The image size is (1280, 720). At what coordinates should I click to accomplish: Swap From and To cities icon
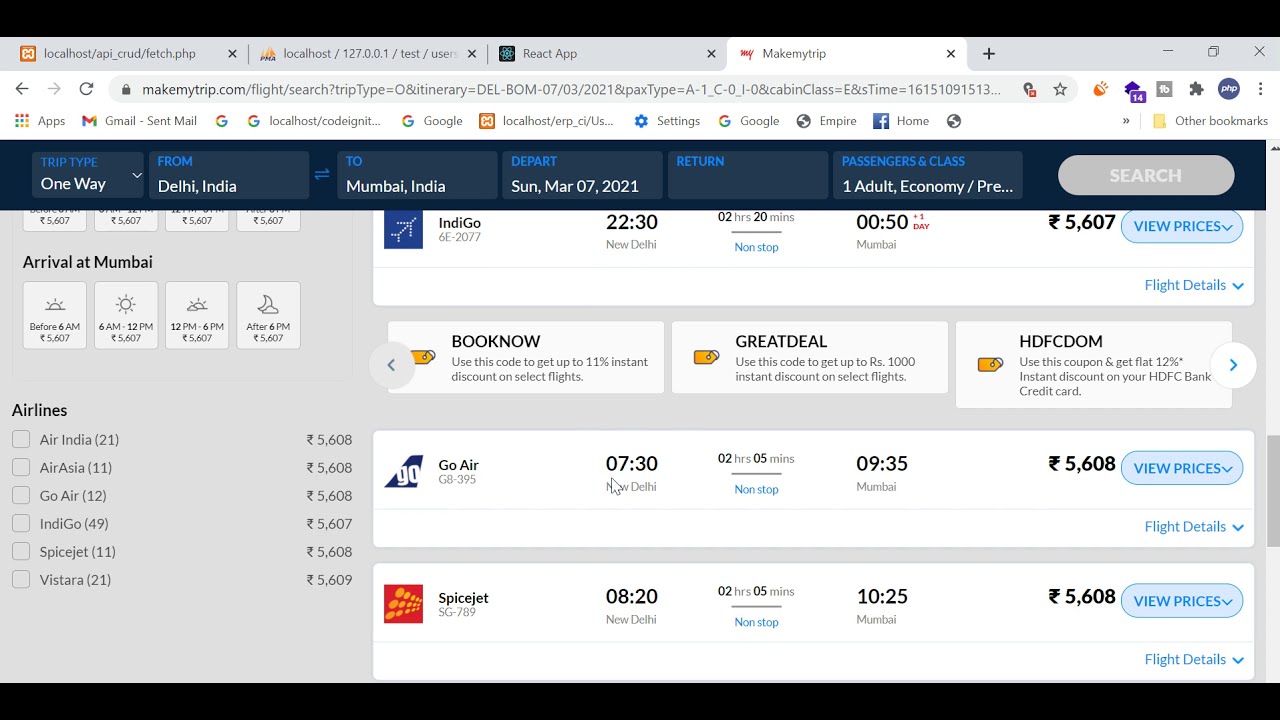pyautogui.click(x=322, y=174)
